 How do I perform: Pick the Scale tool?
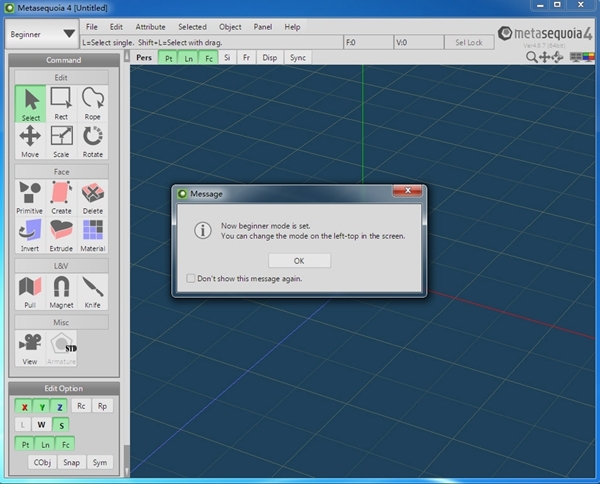click(61, 141)
